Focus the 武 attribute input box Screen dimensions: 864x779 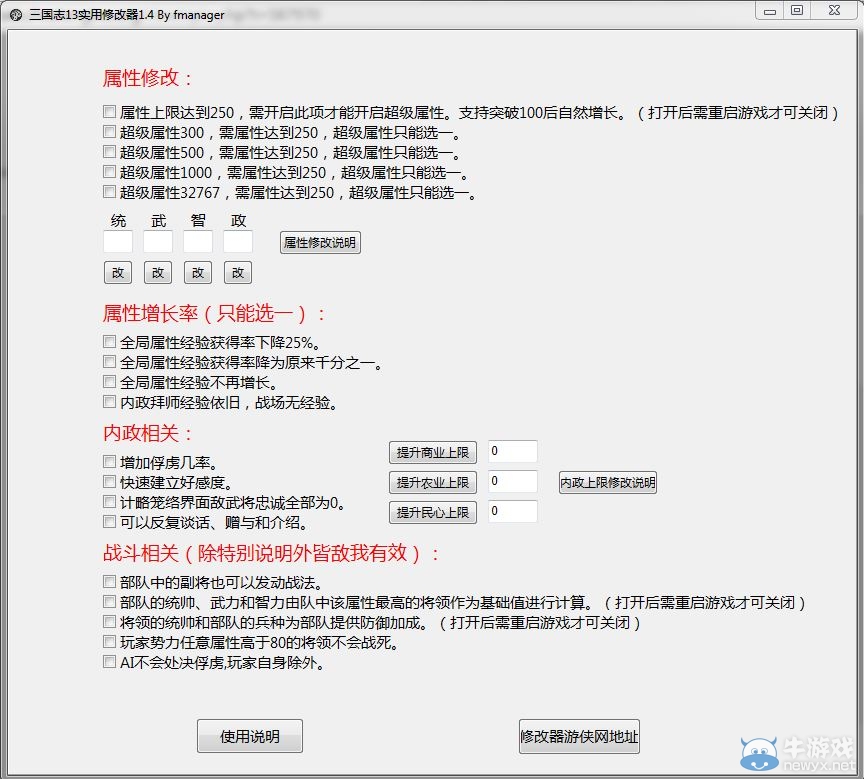point(158,241)
